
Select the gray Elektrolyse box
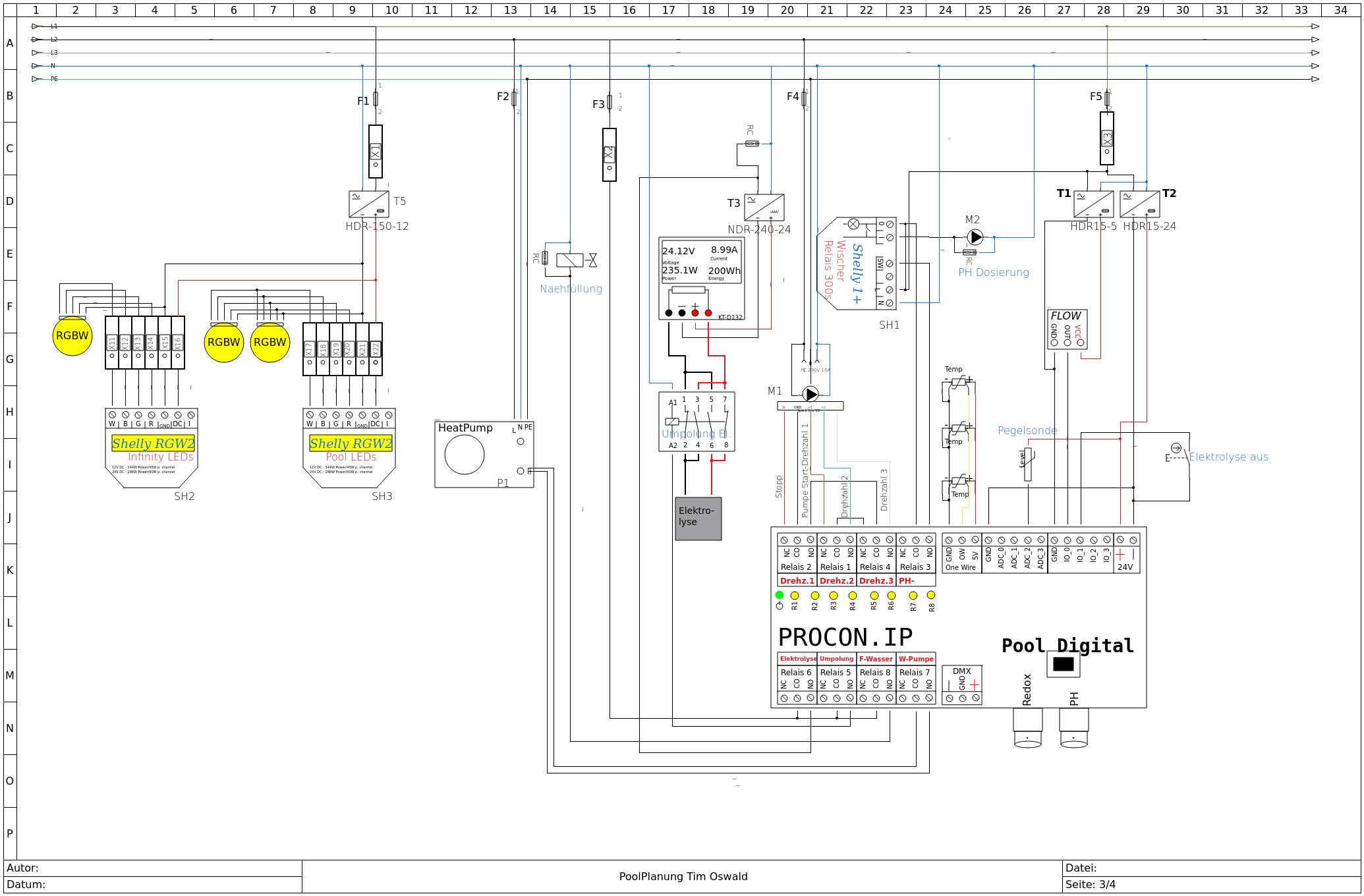698,519
